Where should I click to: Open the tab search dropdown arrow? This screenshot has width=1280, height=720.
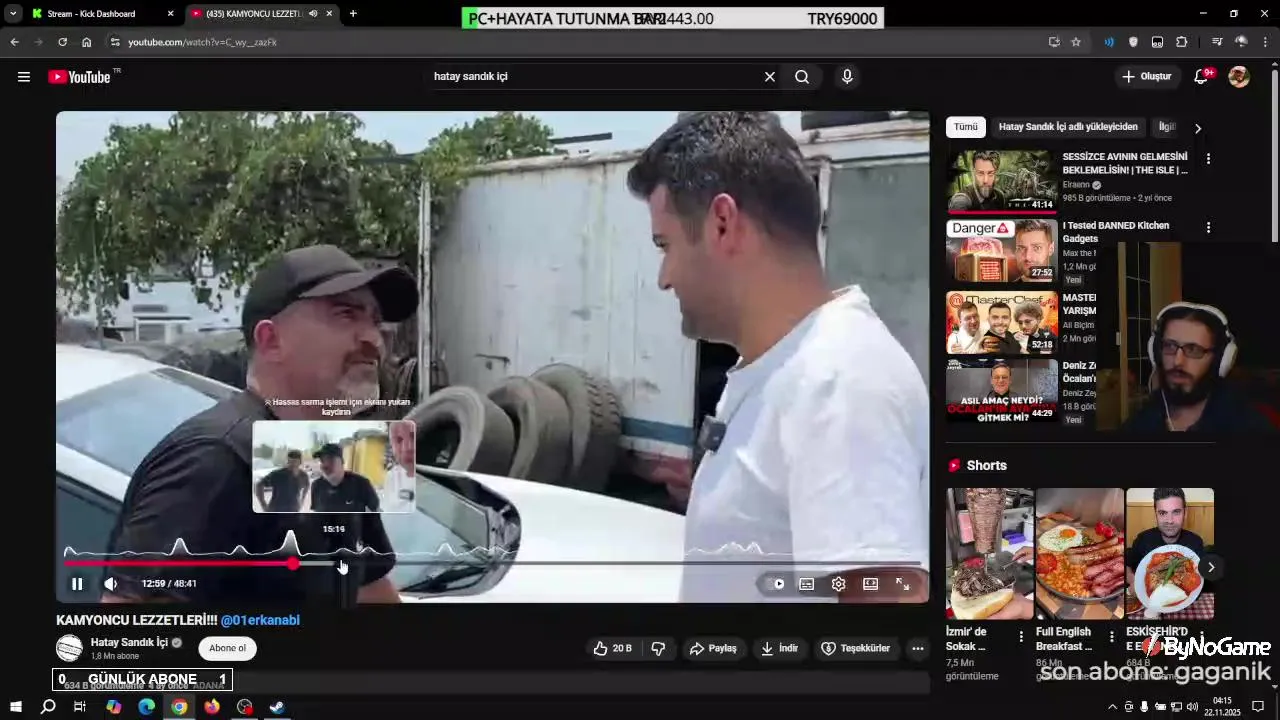coord(12,14)
